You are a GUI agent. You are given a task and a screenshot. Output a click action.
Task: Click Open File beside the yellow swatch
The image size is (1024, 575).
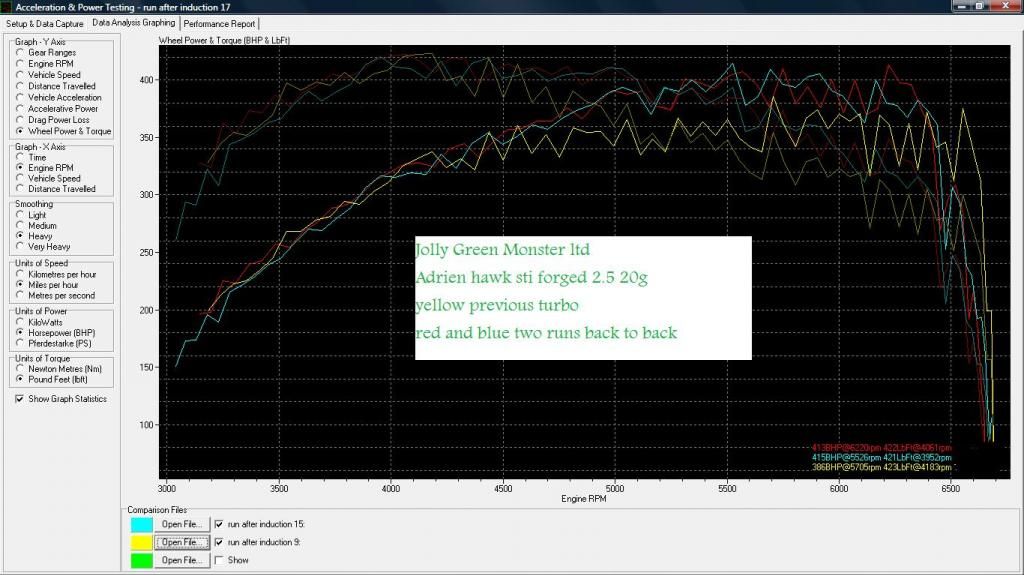click(x=185, y=542)
